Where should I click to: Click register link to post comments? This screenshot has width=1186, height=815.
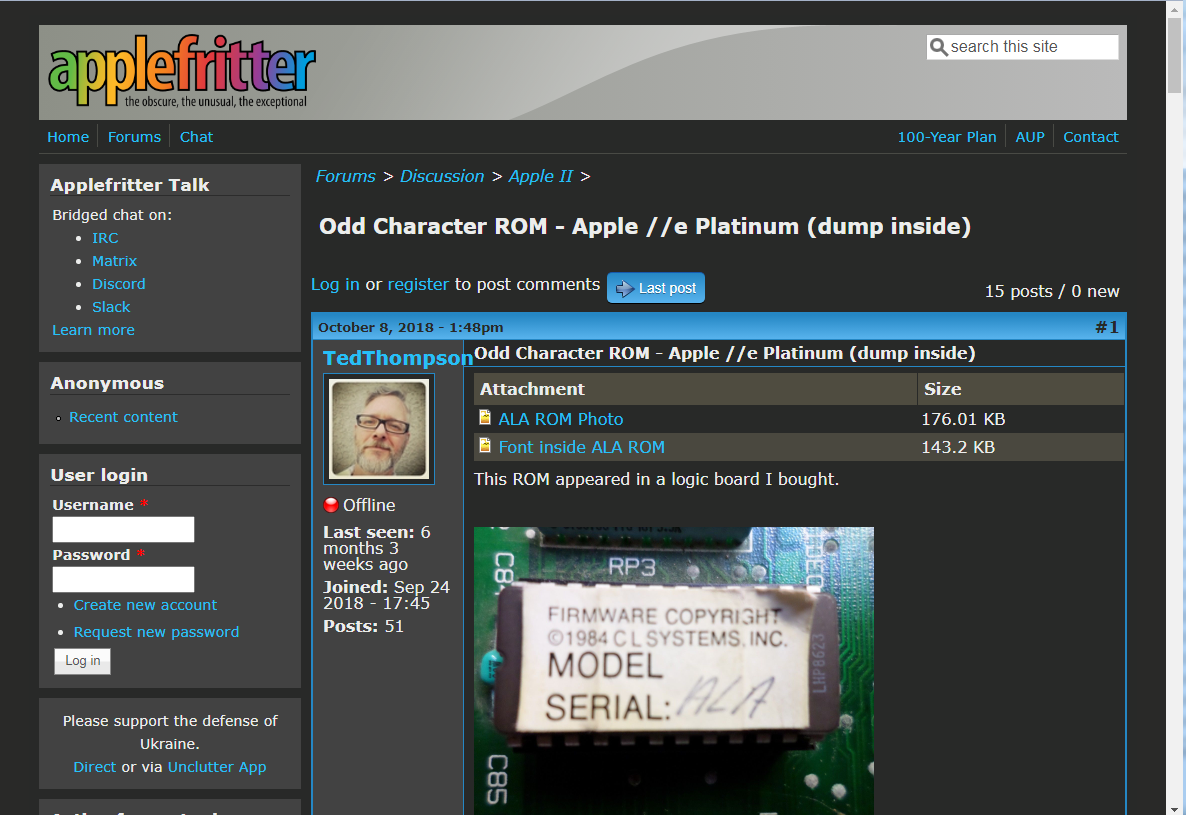[x=418, y=284]
